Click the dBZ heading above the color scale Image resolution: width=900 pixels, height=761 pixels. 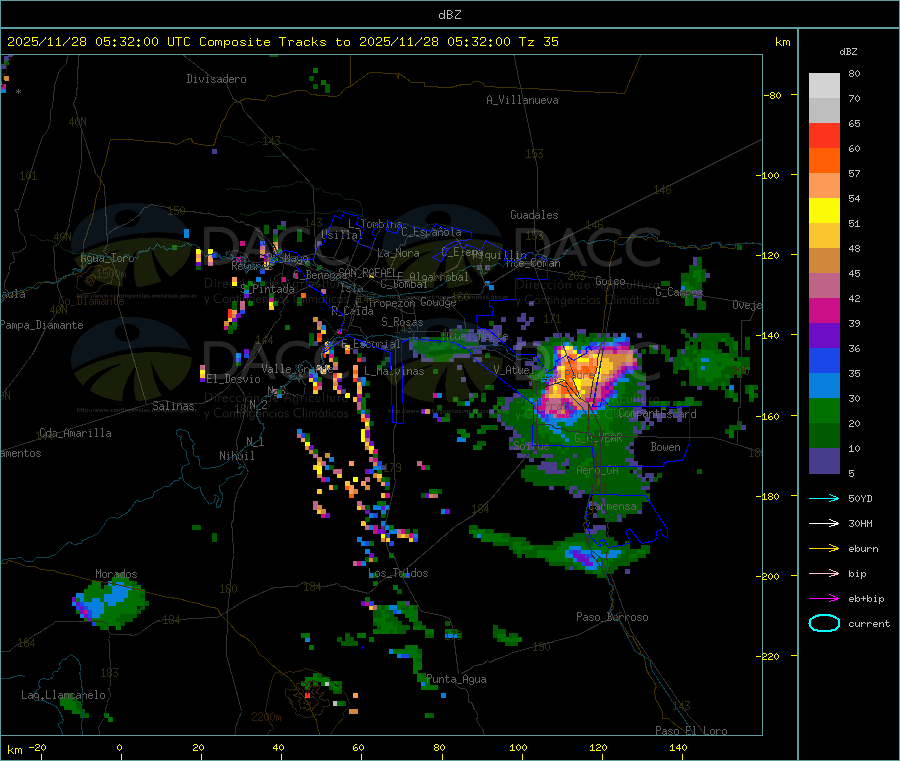848,52
